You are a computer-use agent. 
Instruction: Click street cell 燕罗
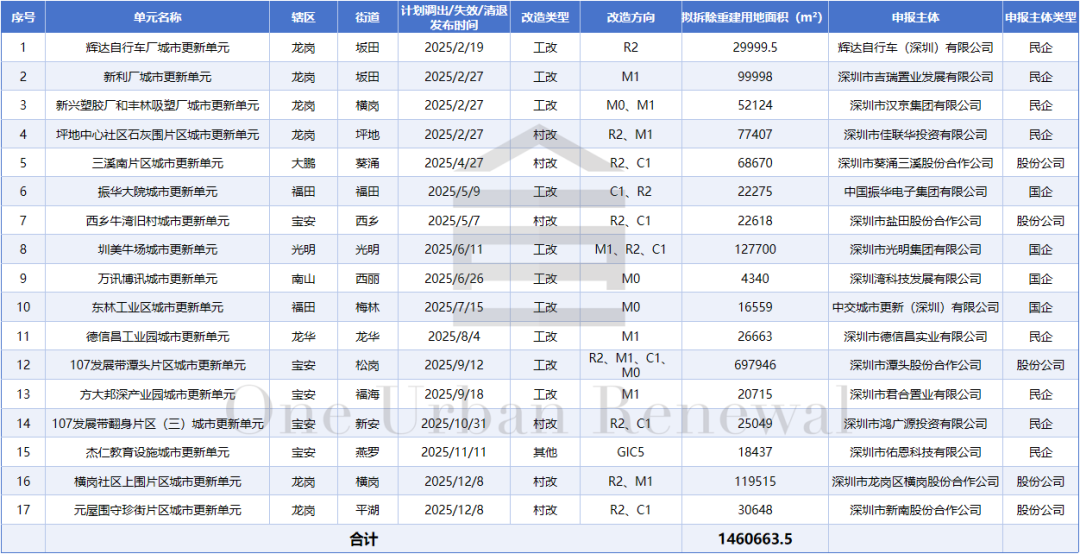[367, 453]
